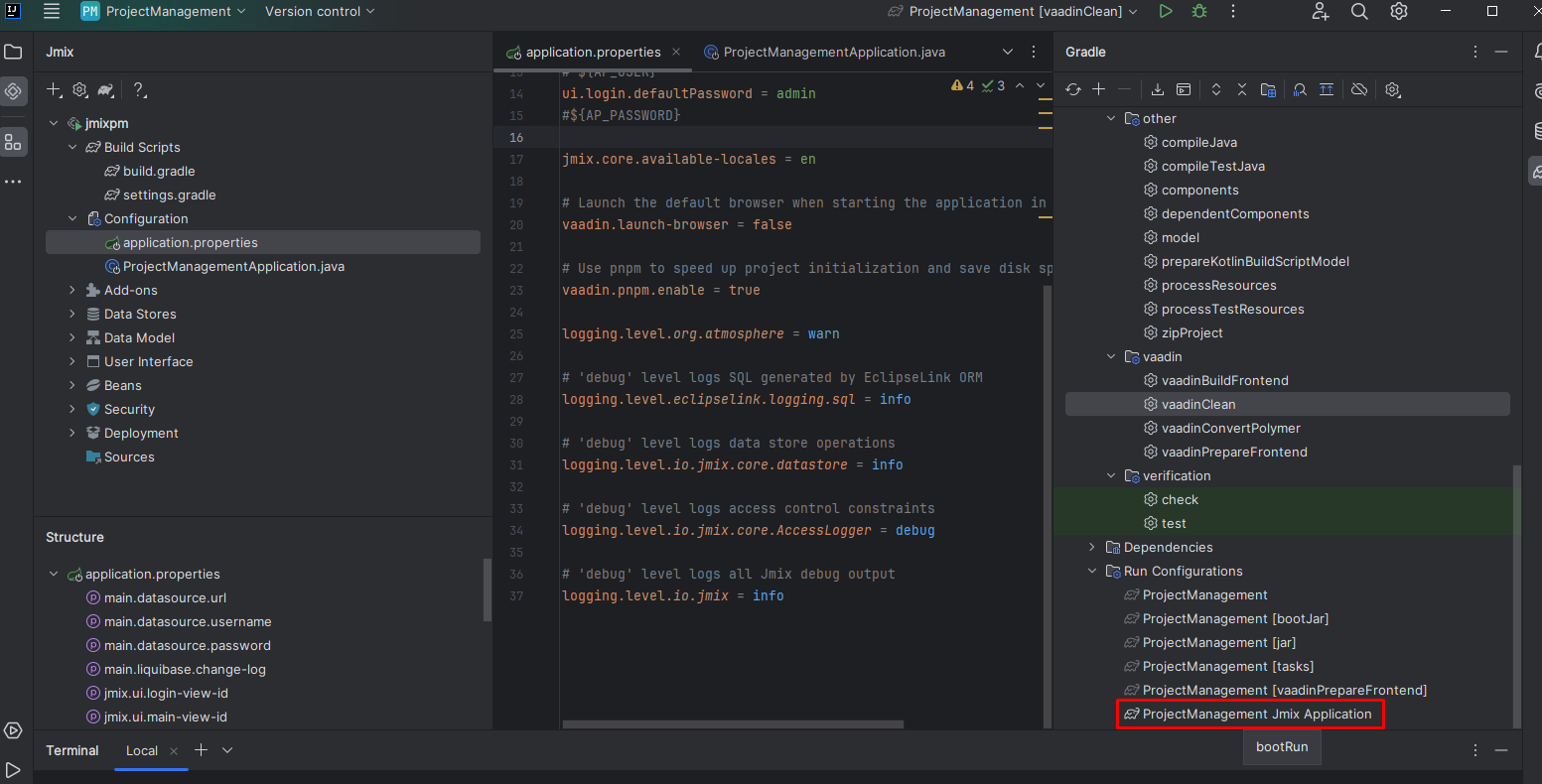The height and width of the screenshot is (784, 1542).
Task: Select the Local terminal tab
Action: (141, 750)
